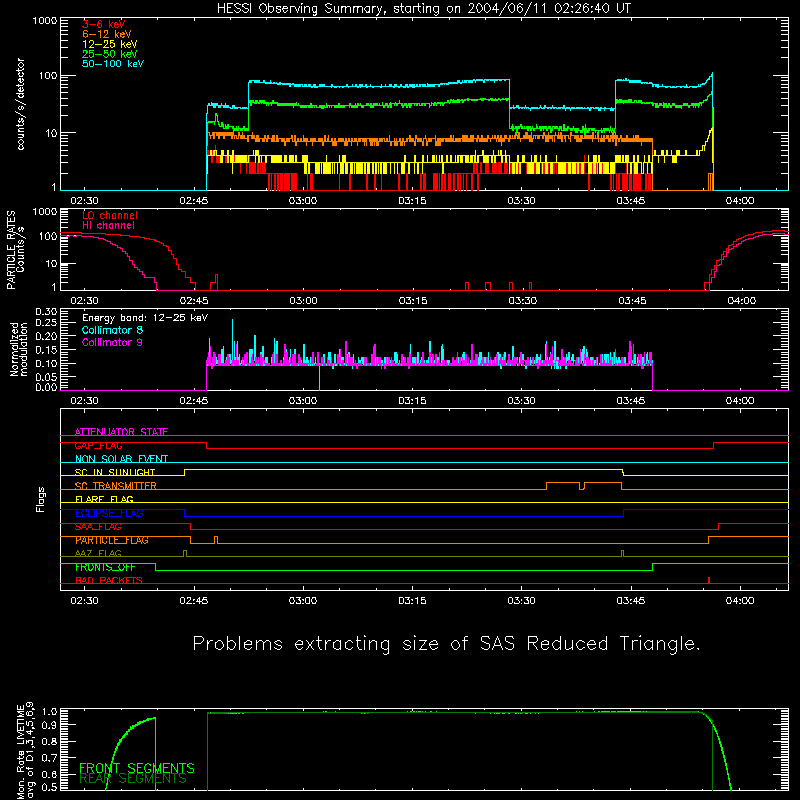Click the dim AAZ_FLAG label
The height and width of the screenshot is (800, 800).
pyautogui.click(x=98, y=554)
